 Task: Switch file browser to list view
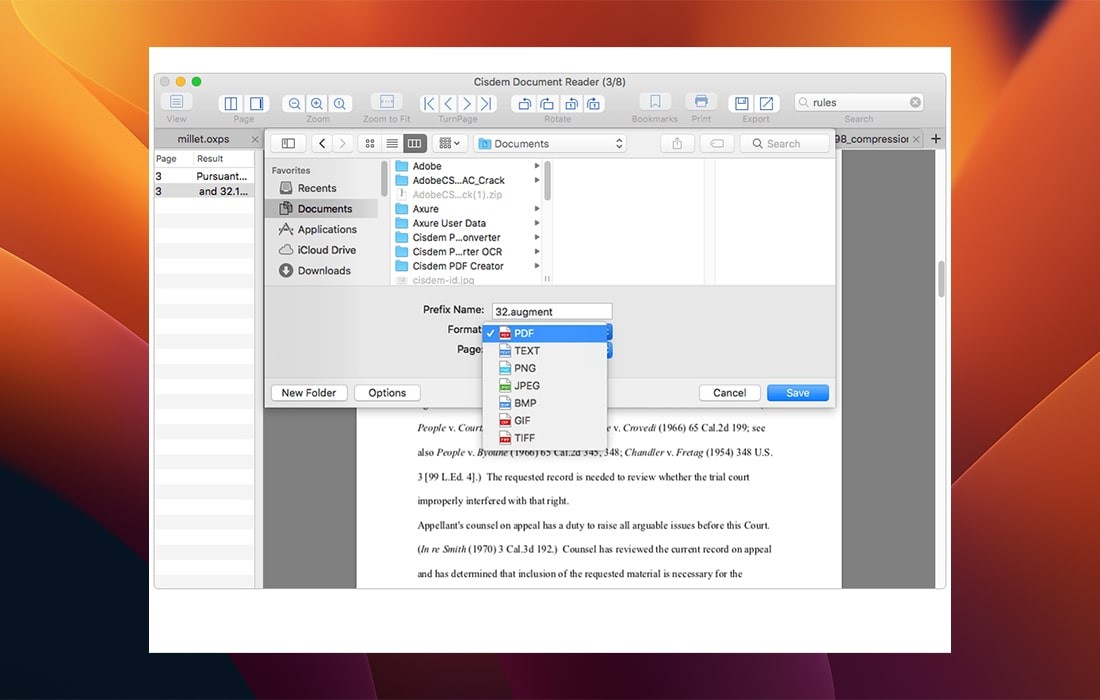click(x=392, y=144)
